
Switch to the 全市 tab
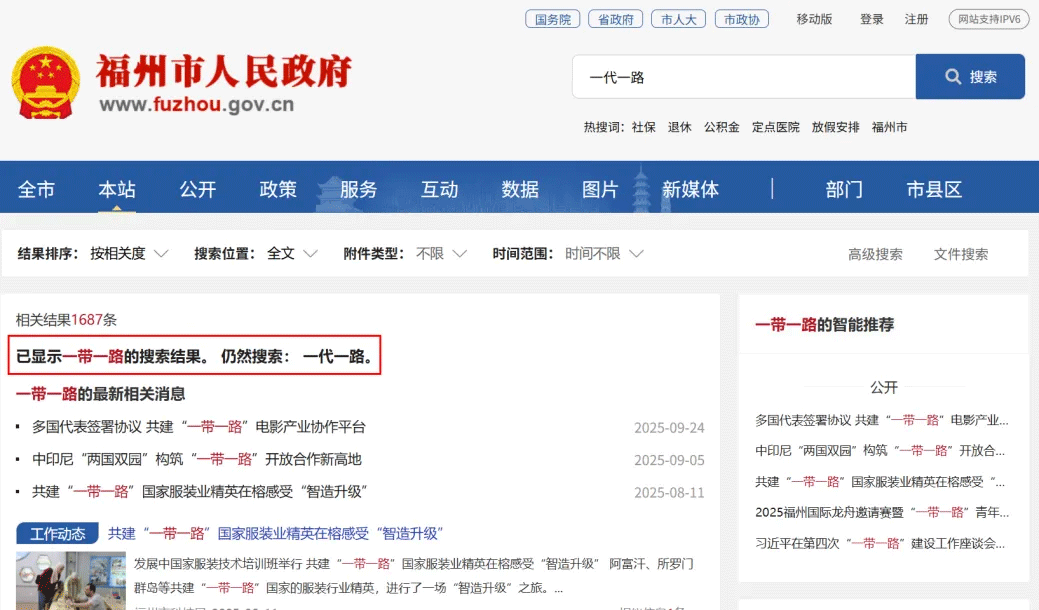[x=37, y=188]
